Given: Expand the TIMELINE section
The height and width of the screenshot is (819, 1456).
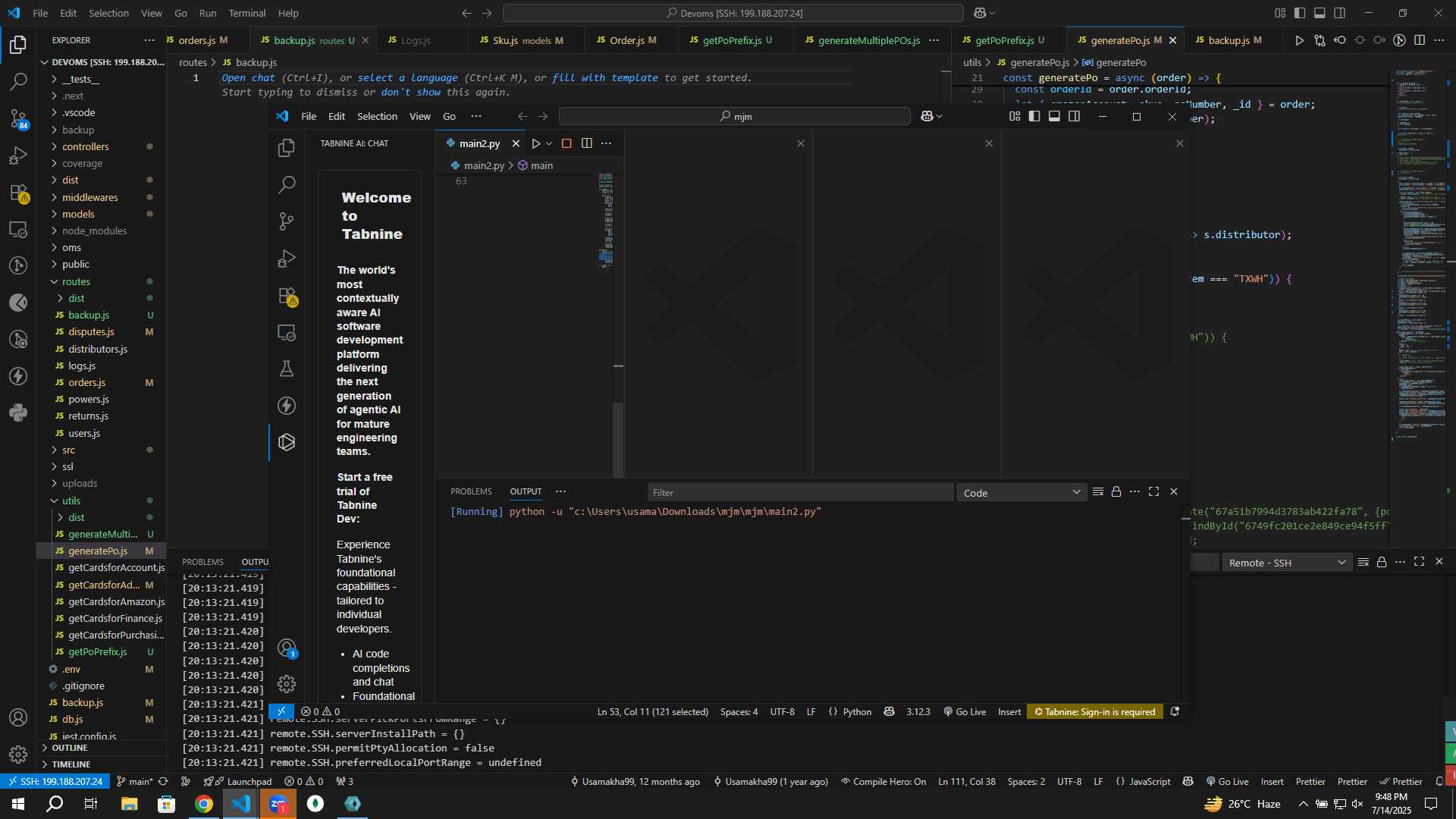Looking at the screenshot, I should point(102,764).
